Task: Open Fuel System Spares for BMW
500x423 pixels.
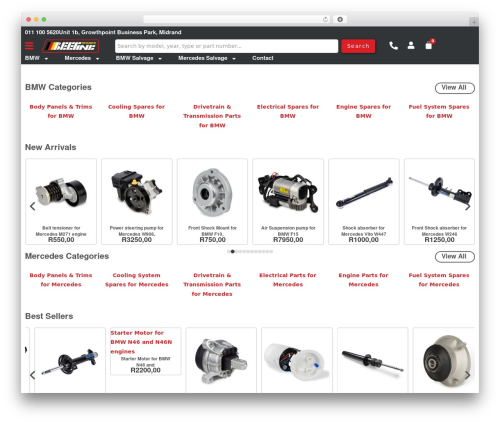Action: point(439,111)
